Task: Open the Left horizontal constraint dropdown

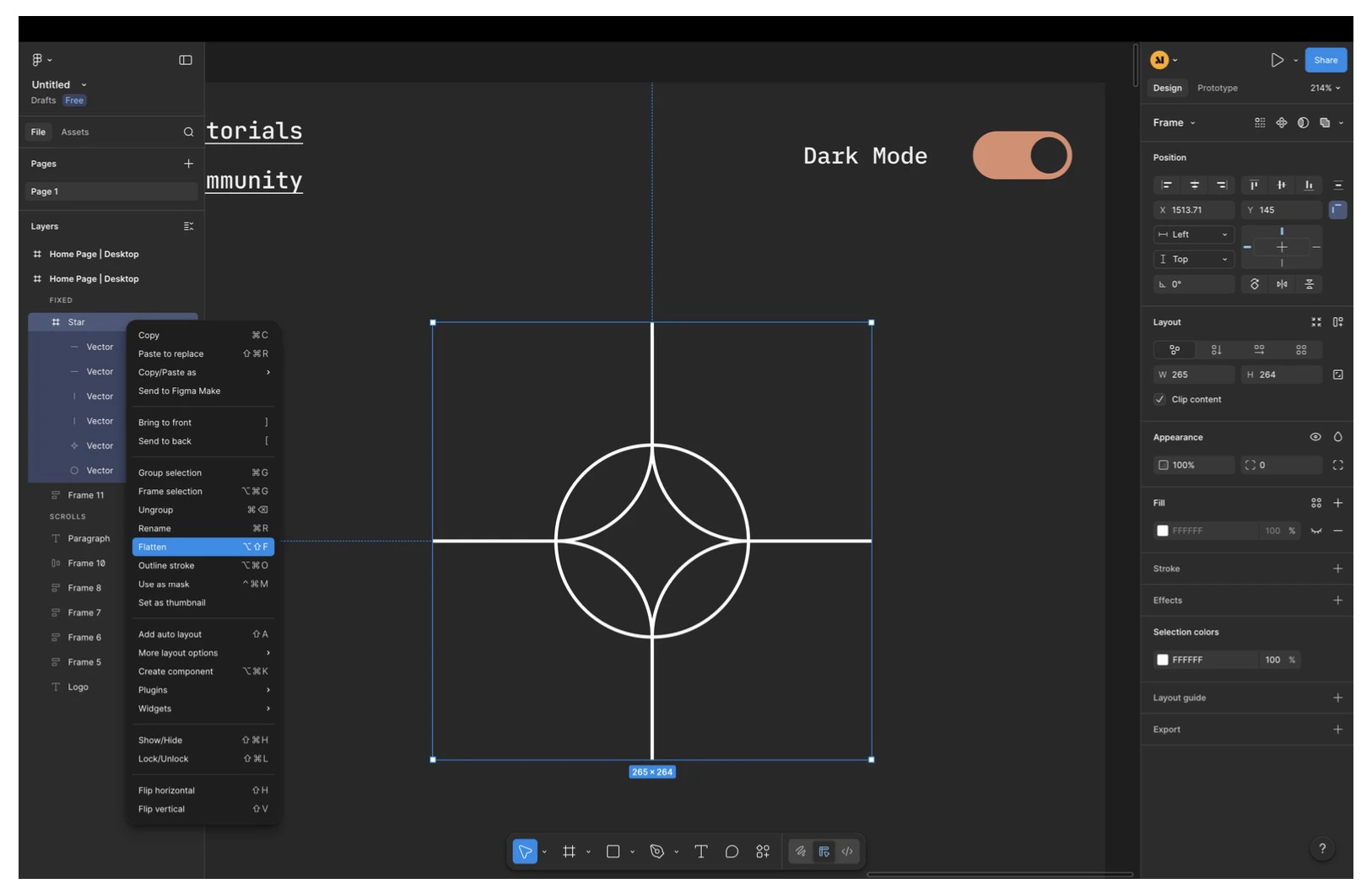Action: click(x=1194, y=234)
